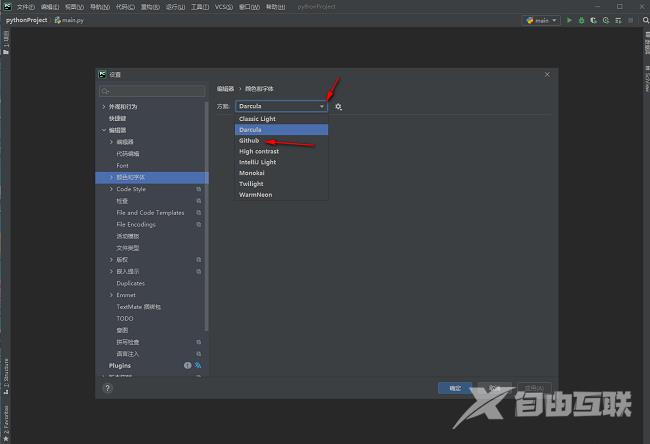Click the help question mark icon

[x=108, y=388]
